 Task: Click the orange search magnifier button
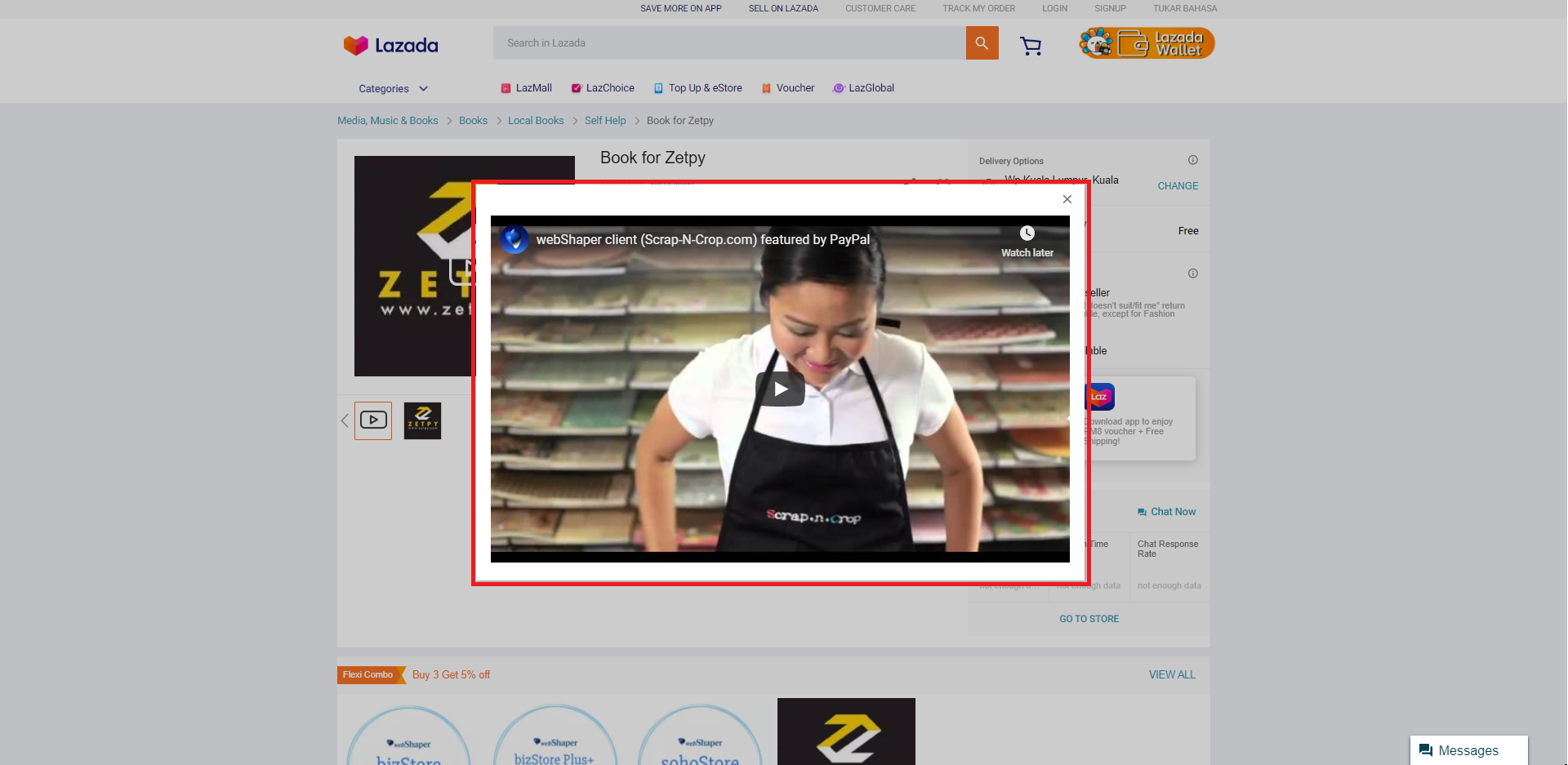coord(982,43)
